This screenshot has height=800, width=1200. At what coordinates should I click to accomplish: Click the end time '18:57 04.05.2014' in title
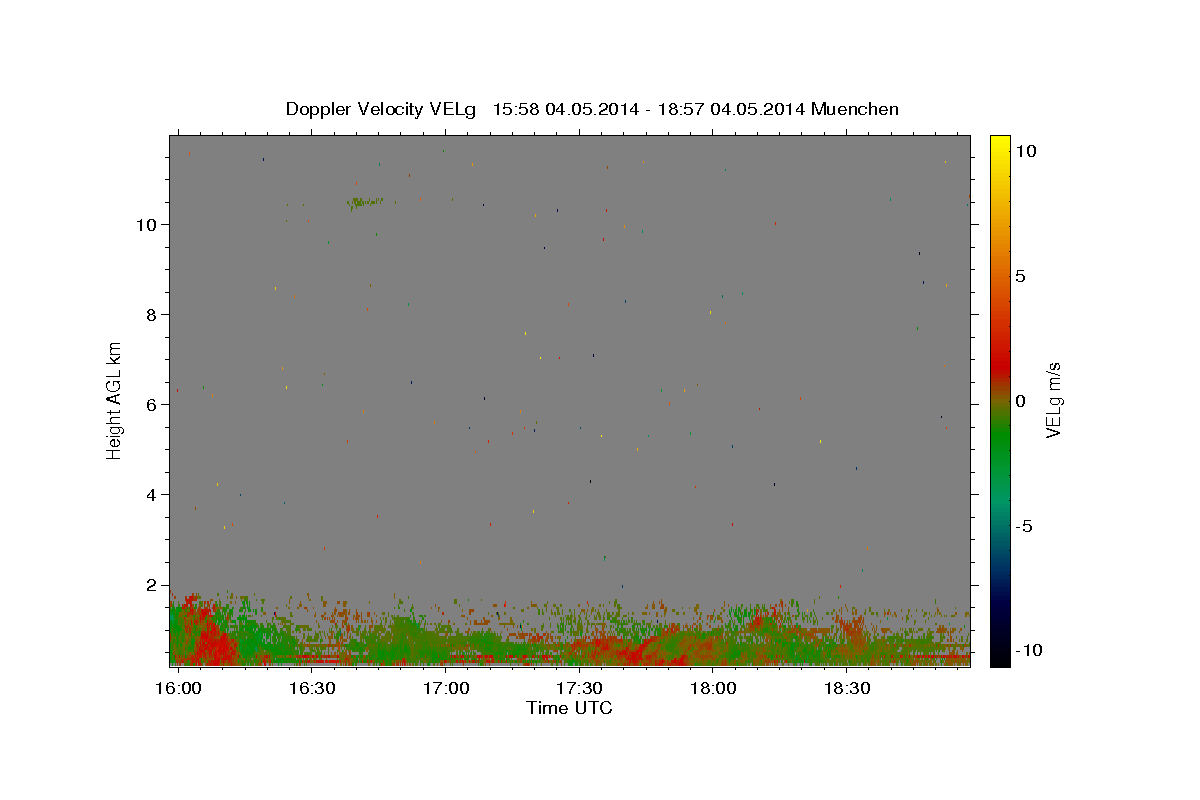[729, 109]
